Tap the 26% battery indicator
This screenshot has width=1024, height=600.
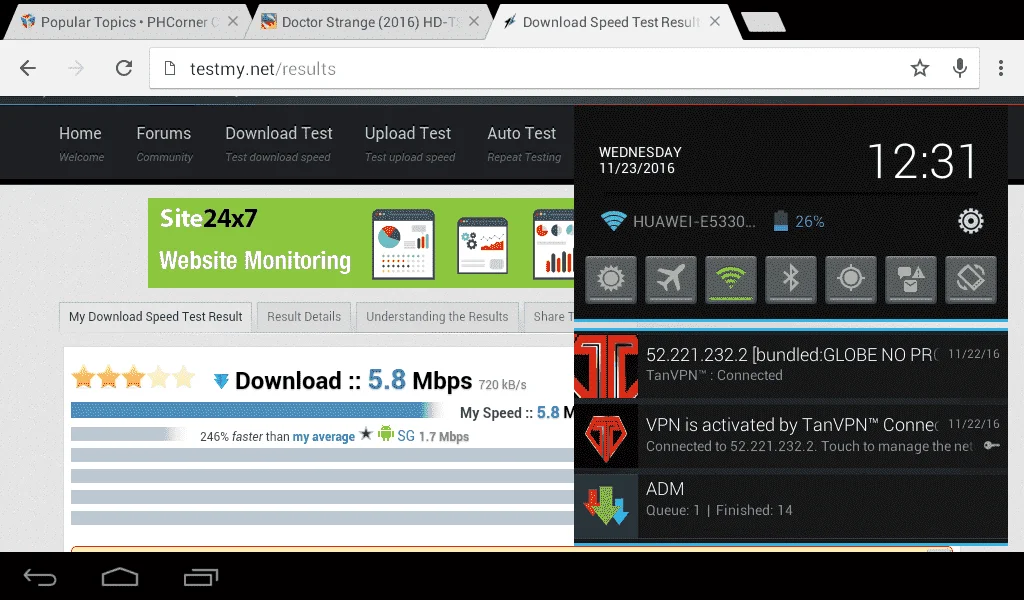[799, 221]
